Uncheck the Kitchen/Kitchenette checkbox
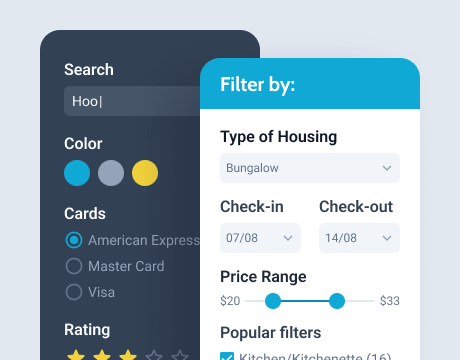 (x=227, y=356)
